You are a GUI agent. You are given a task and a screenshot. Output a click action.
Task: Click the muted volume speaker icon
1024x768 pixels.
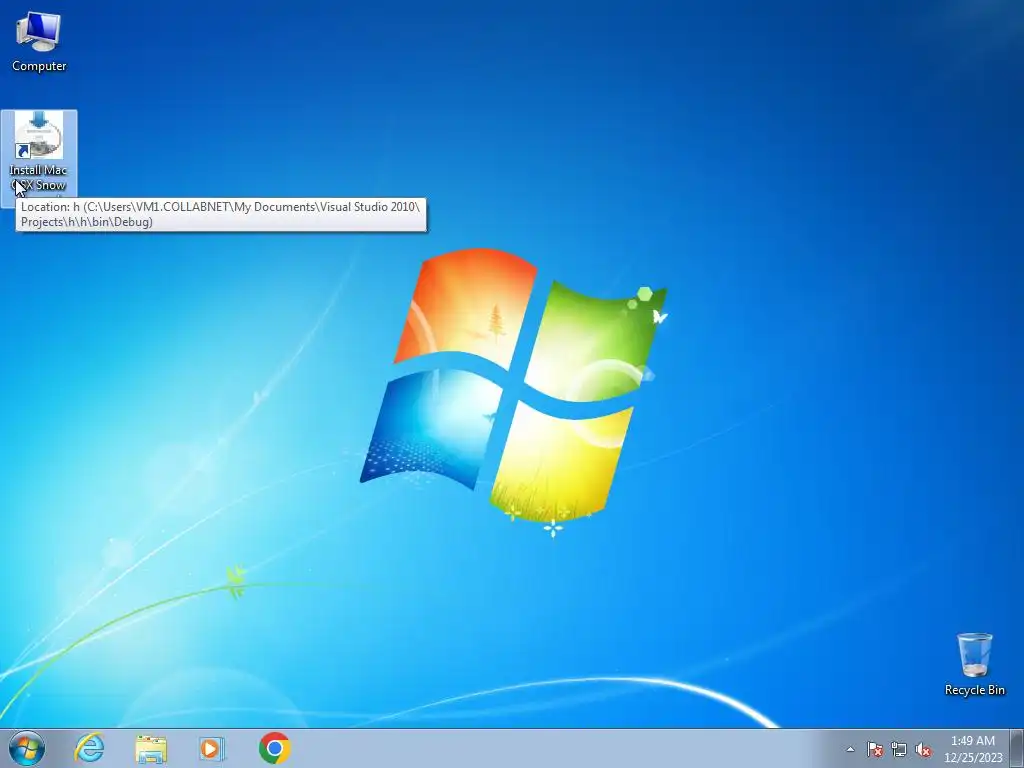click(923, 749)
